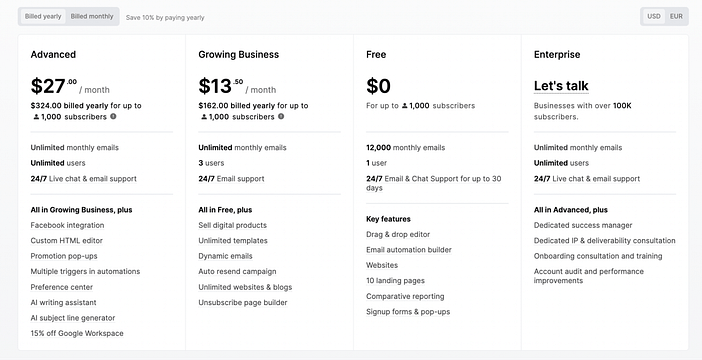This screenshot has height=360, width=702.
Task: Click subscriber person icon in Growing Business plan
Action: (204, 117)
